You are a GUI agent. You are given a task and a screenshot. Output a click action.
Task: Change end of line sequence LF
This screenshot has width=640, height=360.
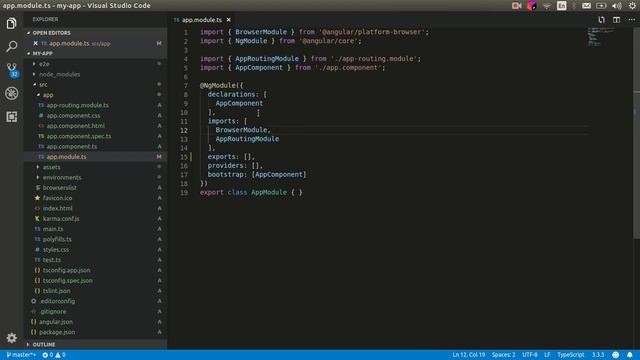(x=547, y=355)
